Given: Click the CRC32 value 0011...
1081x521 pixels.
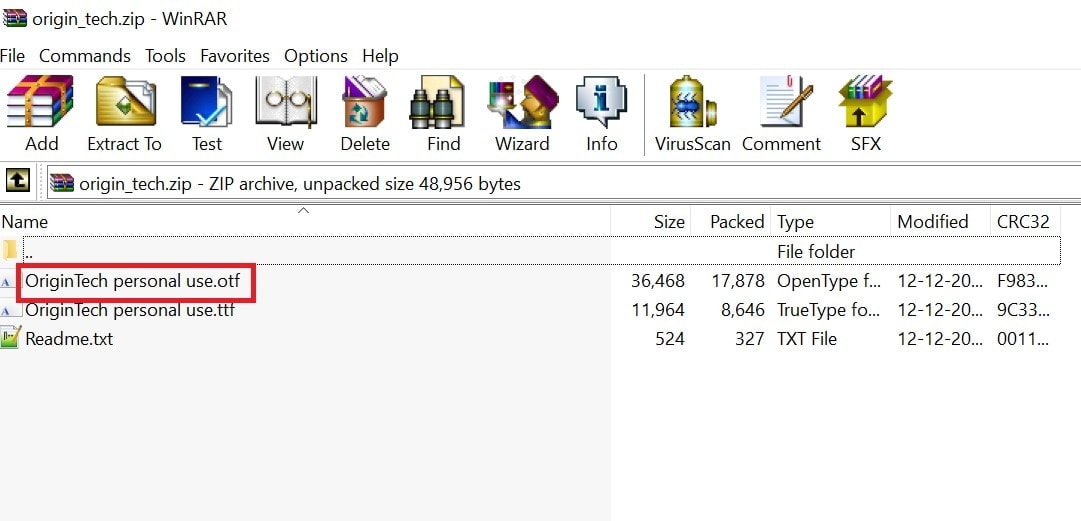Looking at the screenshot, I should (1023, 339).
